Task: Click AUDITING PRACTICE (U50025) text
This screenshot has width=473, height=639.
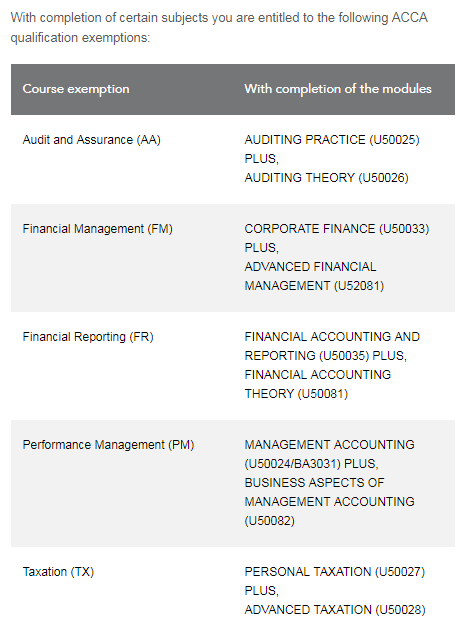Action: point(332,140)
